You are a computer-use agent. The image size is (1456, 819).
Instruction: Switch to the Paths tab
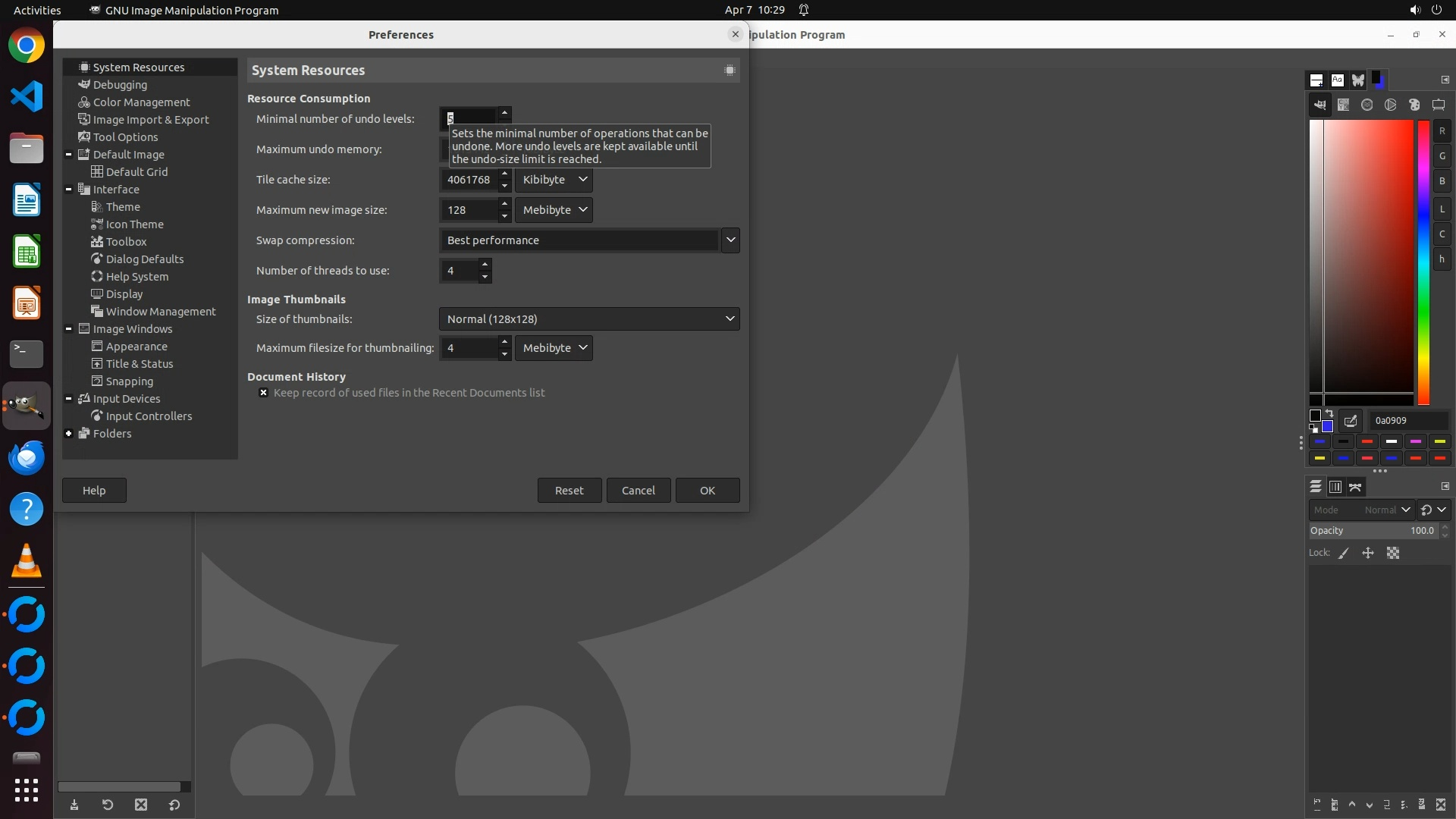(x=1356, y=487)
